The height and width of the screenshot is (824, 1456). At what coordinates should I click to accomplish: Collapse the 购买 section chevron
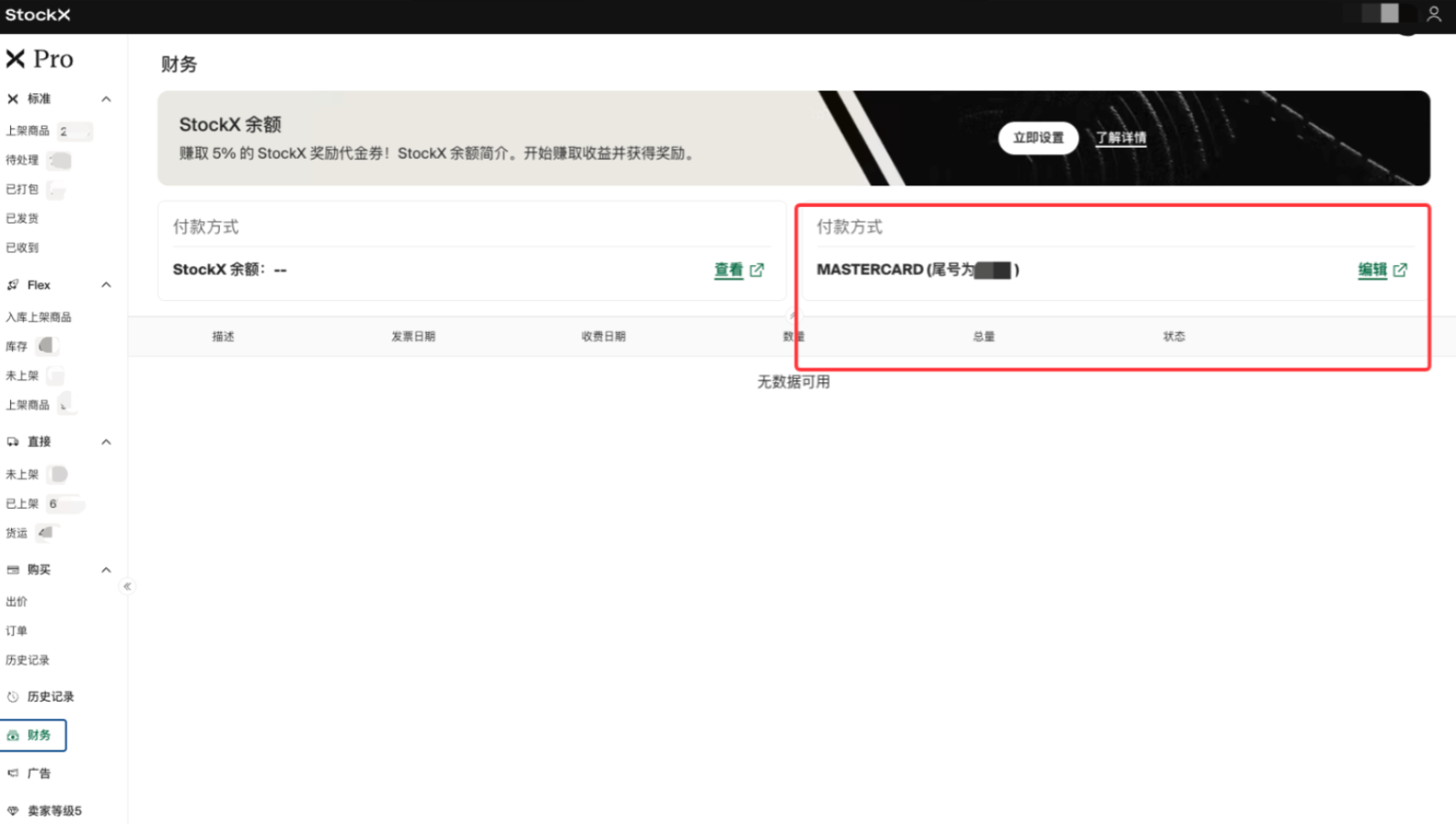106,570
